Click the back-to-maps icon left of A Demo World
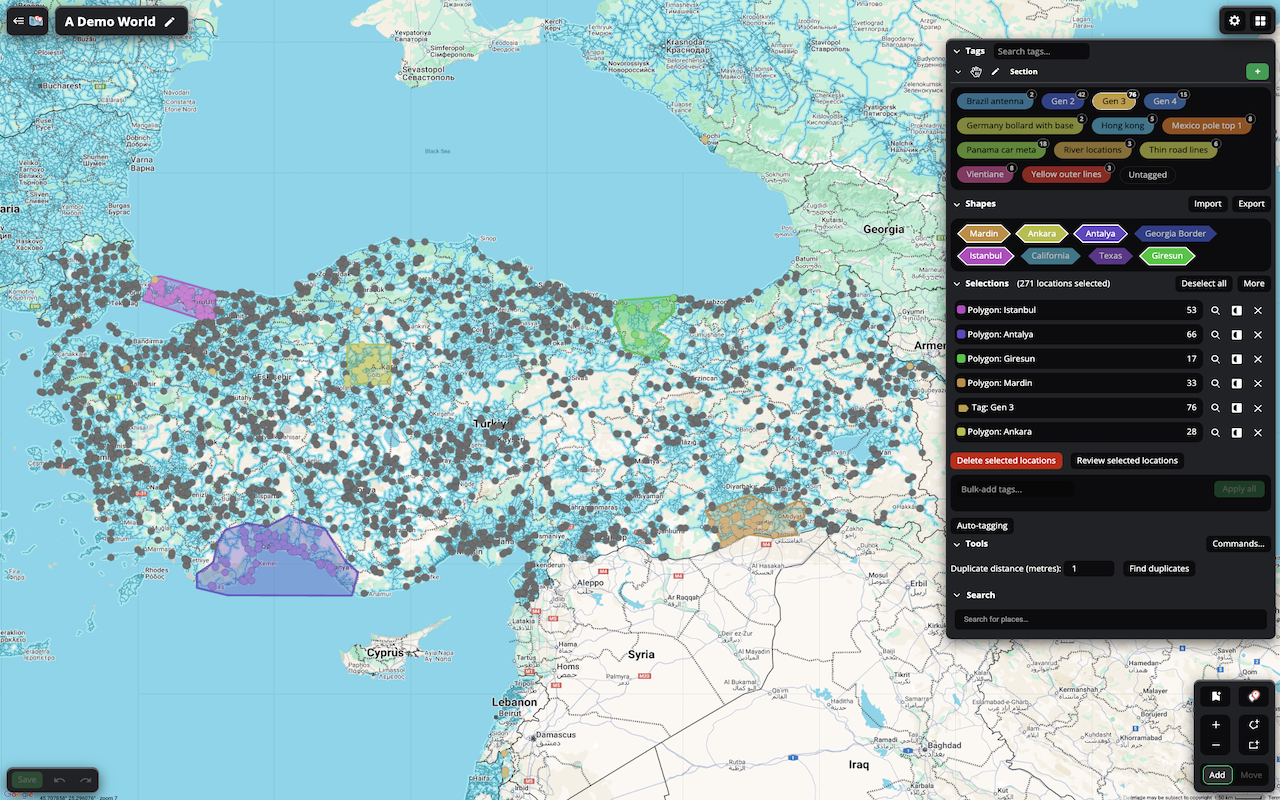This screenshot has height=800, width=1280. pos(28,21)
